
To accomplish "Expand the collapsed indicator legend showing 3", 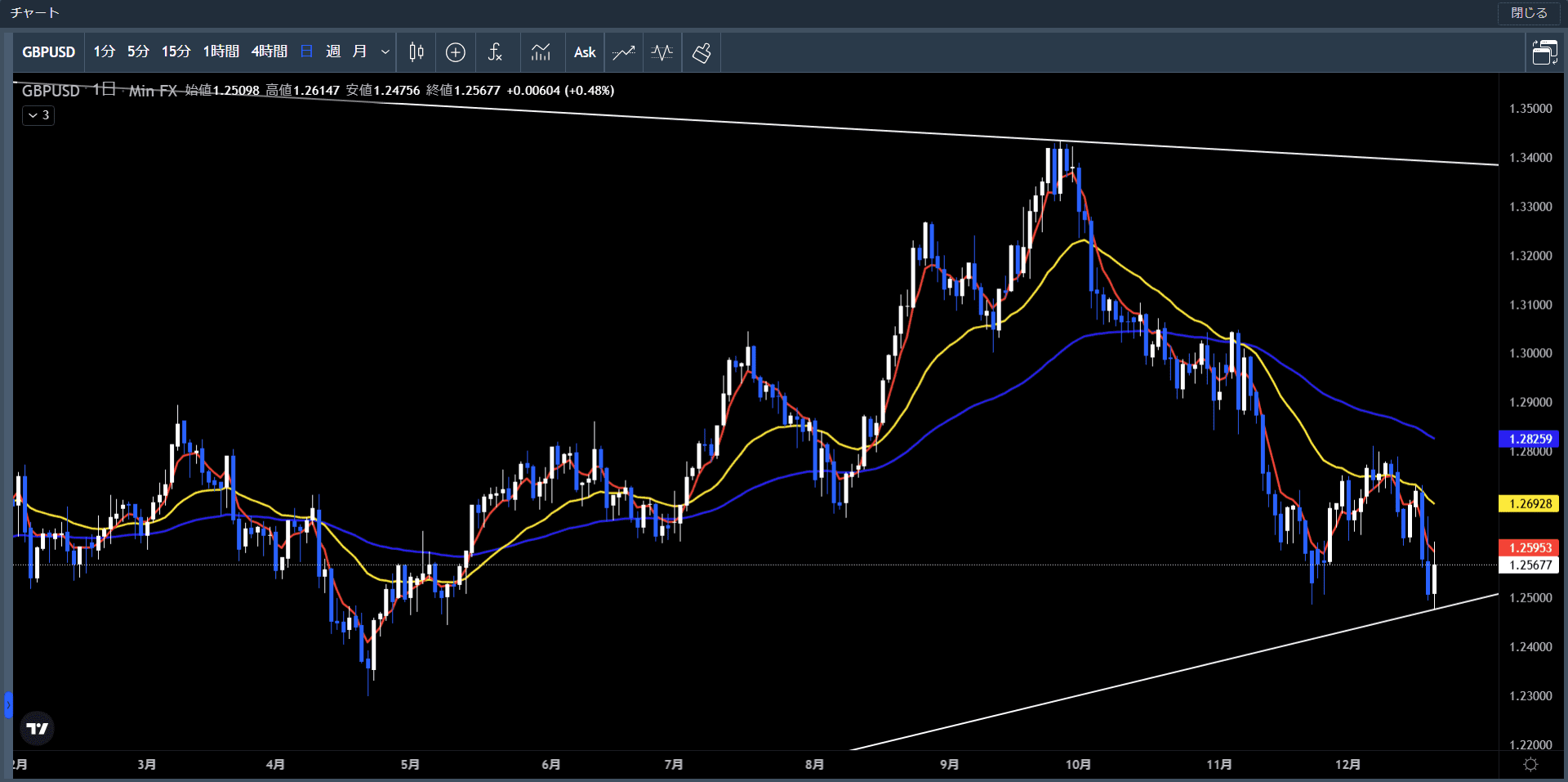I will click(x=38, y=115).
